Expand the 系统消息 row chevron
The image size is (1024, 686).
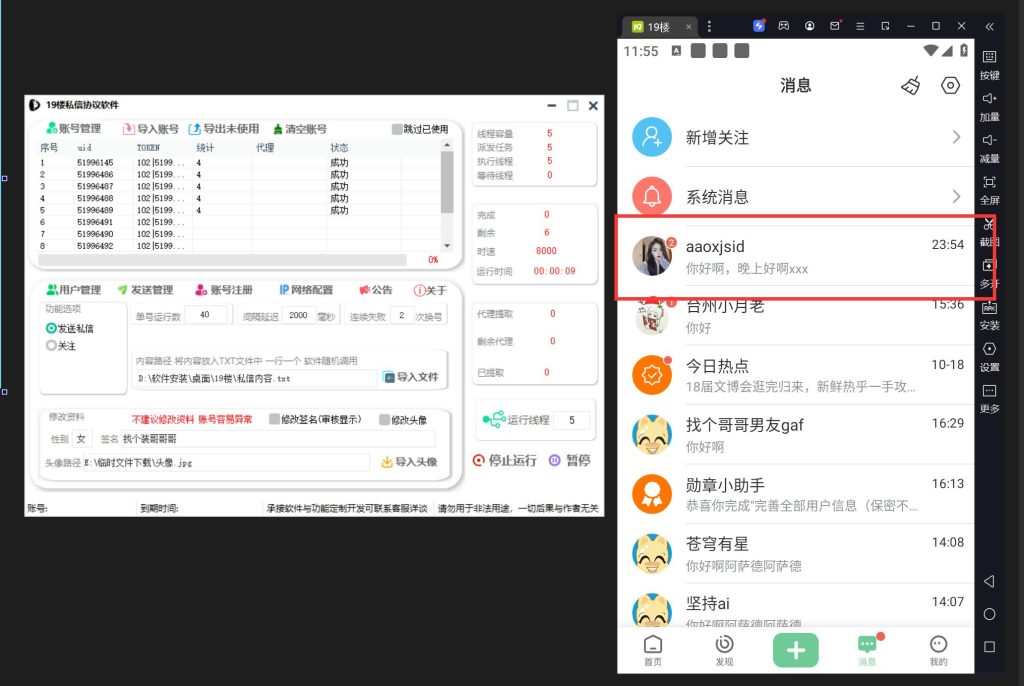click(956, 196)
